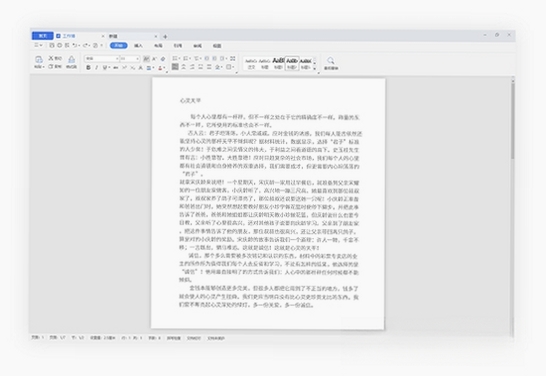Expand the styles gallery down arrow
Viewport: 546px width, 376px height.
coord(314,69)
